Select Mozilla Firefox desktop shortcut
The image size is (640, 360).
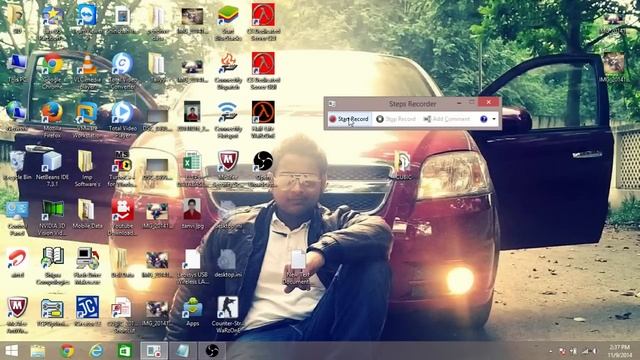(x=52, y=120)
